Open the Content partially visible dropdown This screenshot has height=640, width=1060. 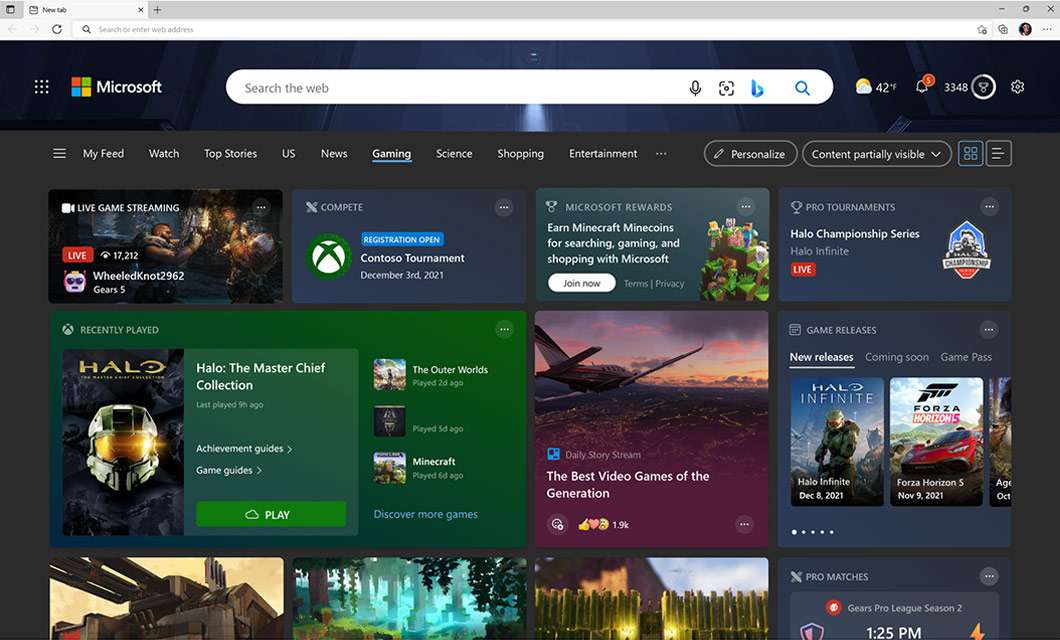876,153
